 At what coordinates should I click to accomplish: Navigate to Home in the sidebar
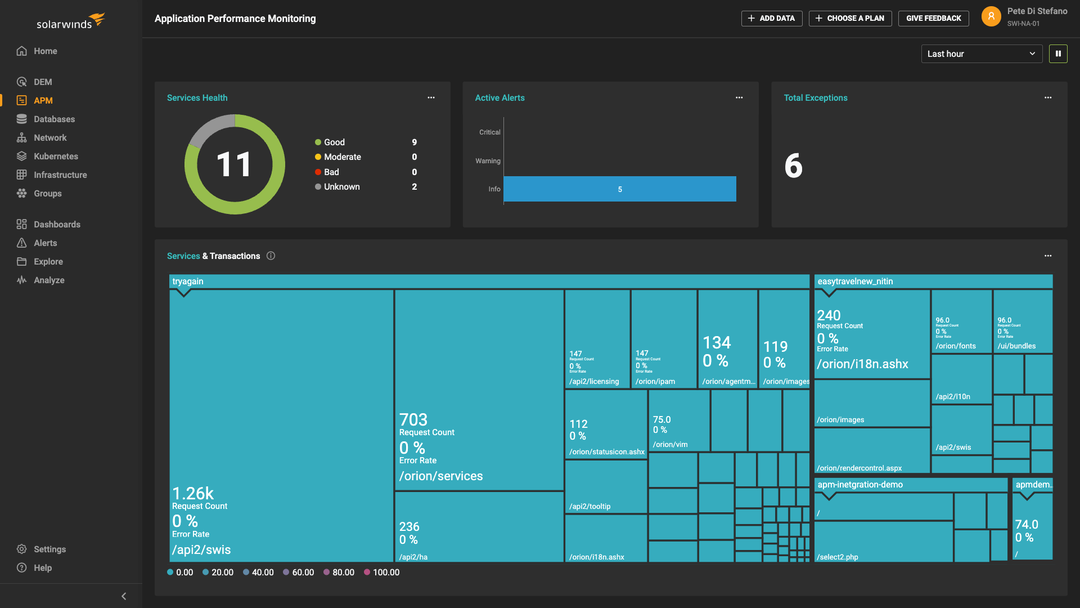pos(22,51)
